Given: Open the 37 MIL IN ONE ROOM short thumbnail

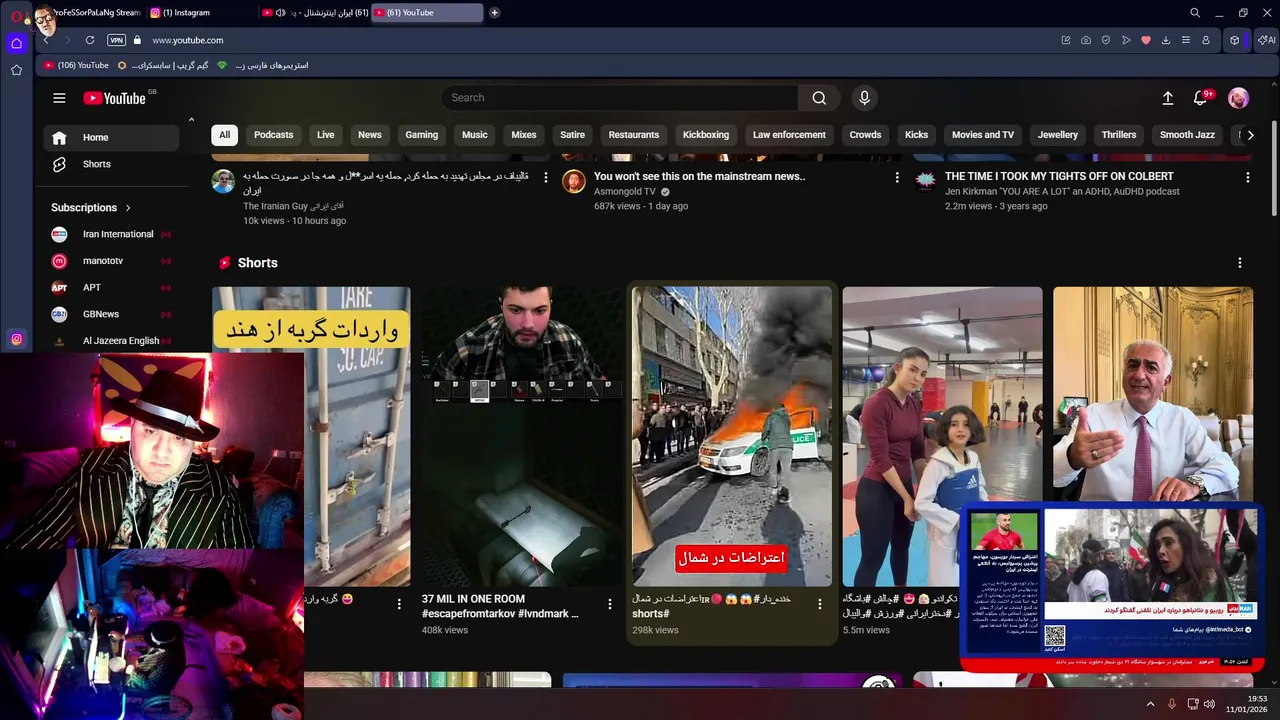Looking at the screenshot, I should point(521,437).
